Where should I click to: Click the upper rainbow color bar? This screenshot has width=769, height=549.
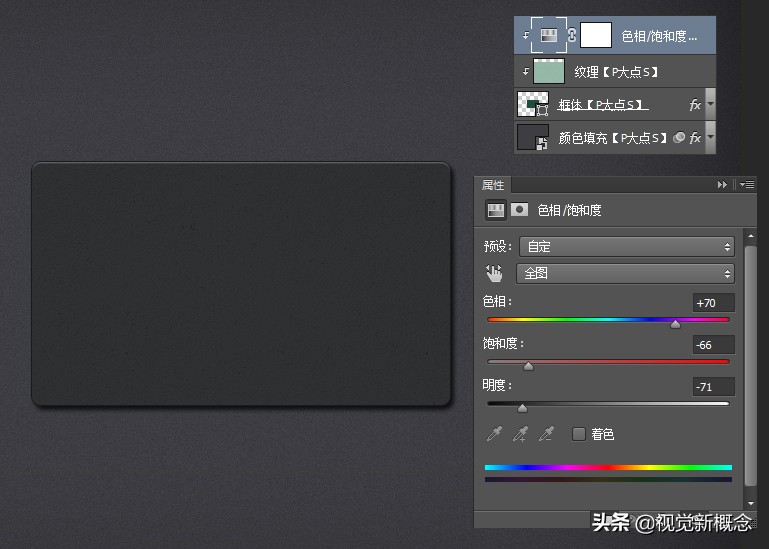point(608,468)
